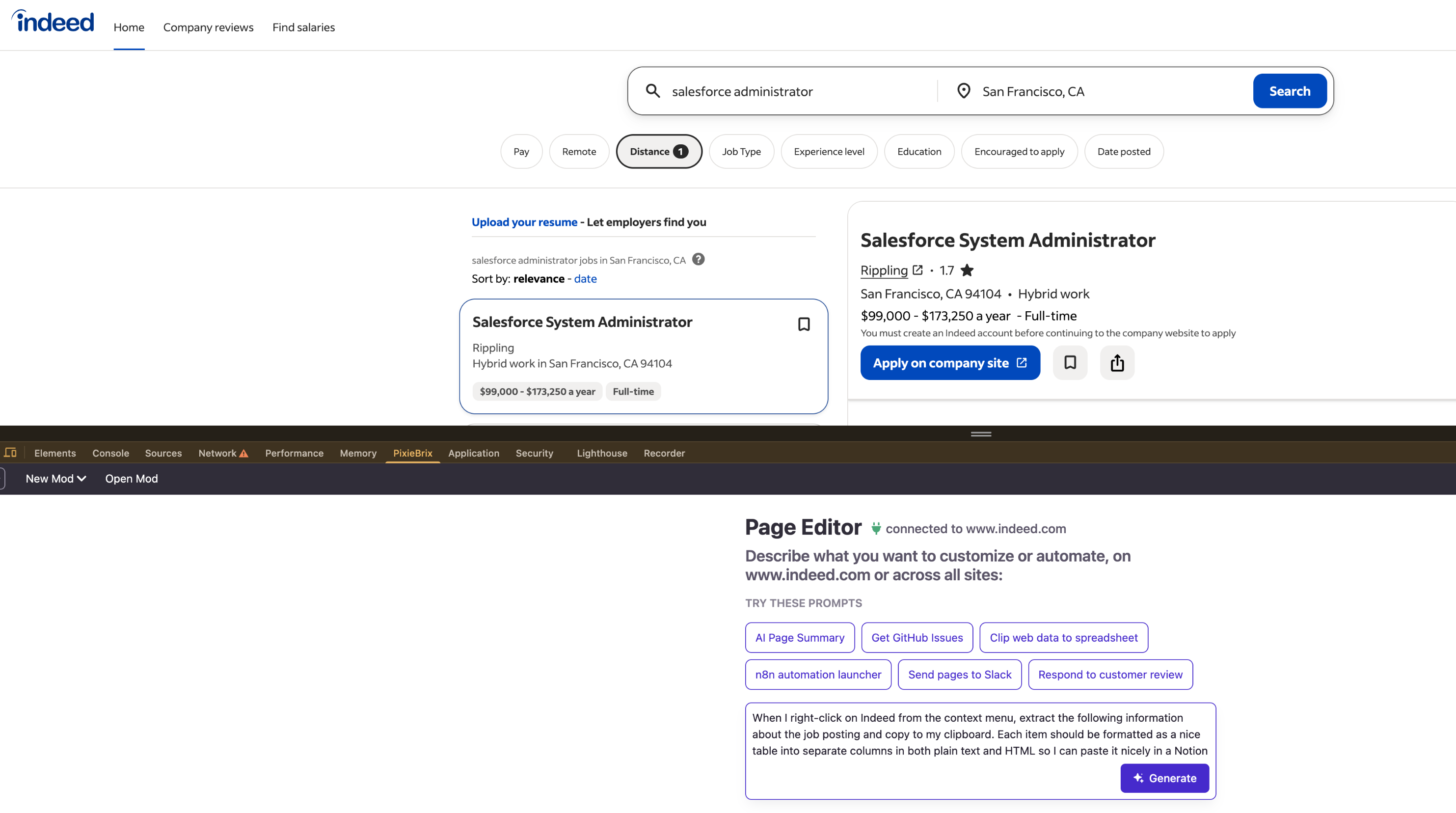This screenshot has width=1456, height=813.
Task: Click the location pin icon
Action: [963, 91]
